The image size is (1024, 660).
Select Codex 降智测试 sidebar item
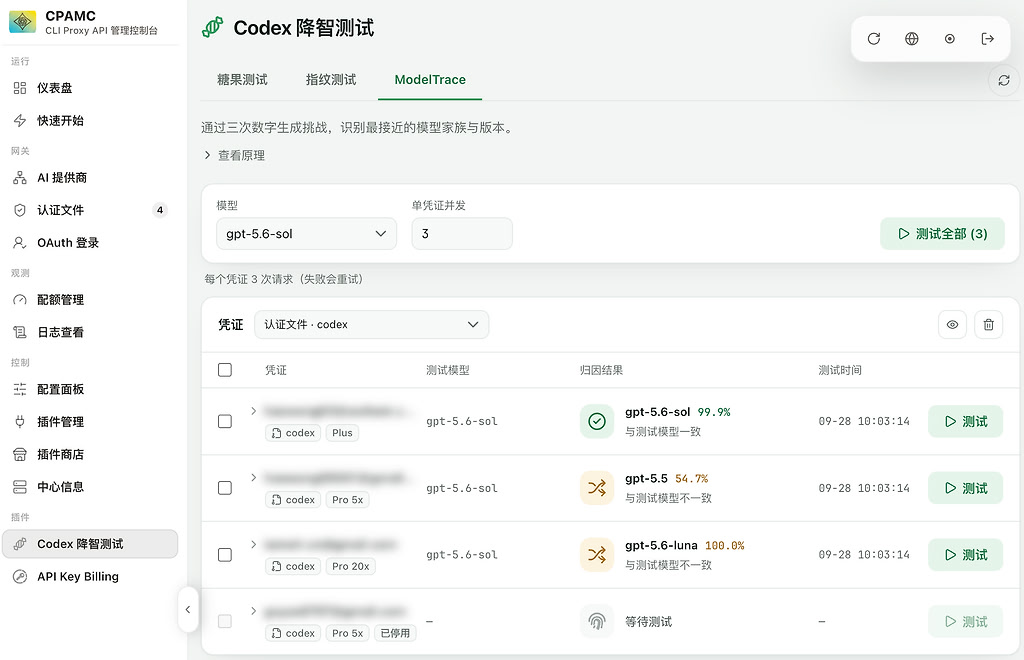pos(90,544)
